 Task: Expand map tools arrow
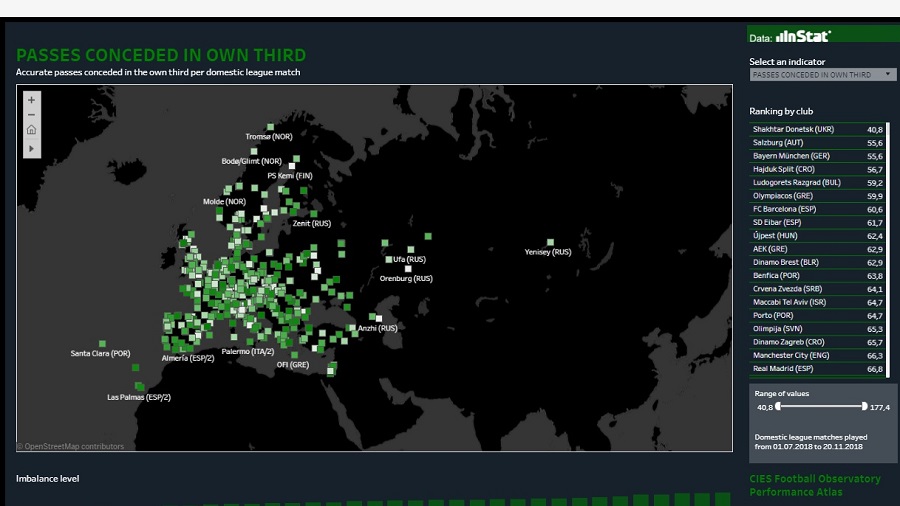[x=32, y=149]
